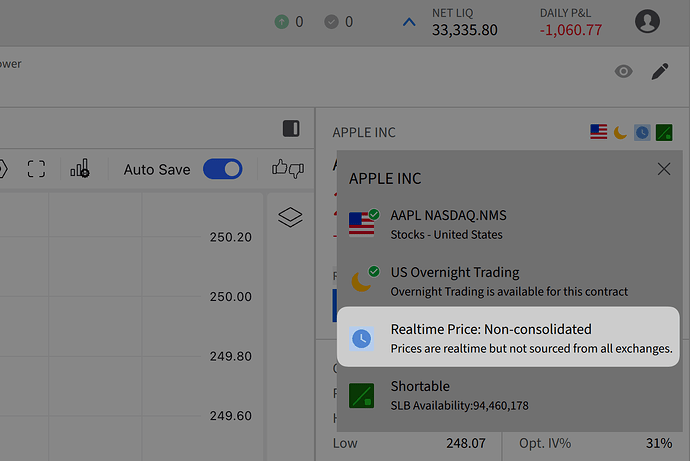Image resolution: width=690 pixels, height=461 pixels.
Task: Turn off the Auto Save switch
Action: click(x=223, y=169)
